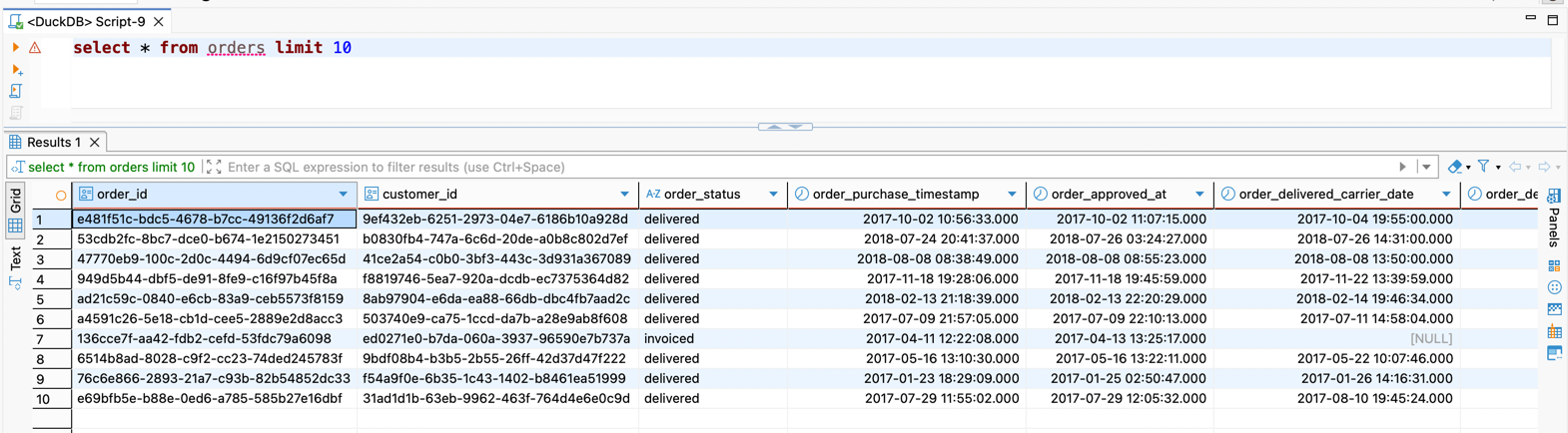Screen dimensions: 1568x433
Task: Open the filter history dropdown
Action: pyautogui.click(x=1426, y=167)
